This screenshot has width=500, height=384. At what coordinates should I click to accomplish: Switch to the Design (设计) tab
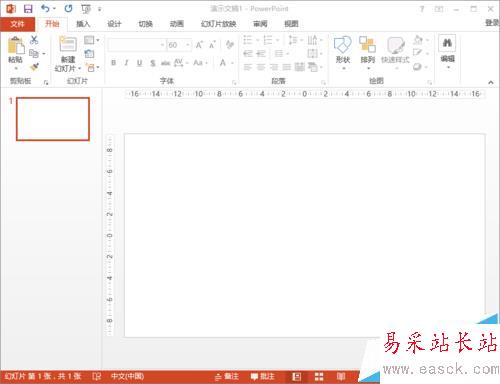114,24
